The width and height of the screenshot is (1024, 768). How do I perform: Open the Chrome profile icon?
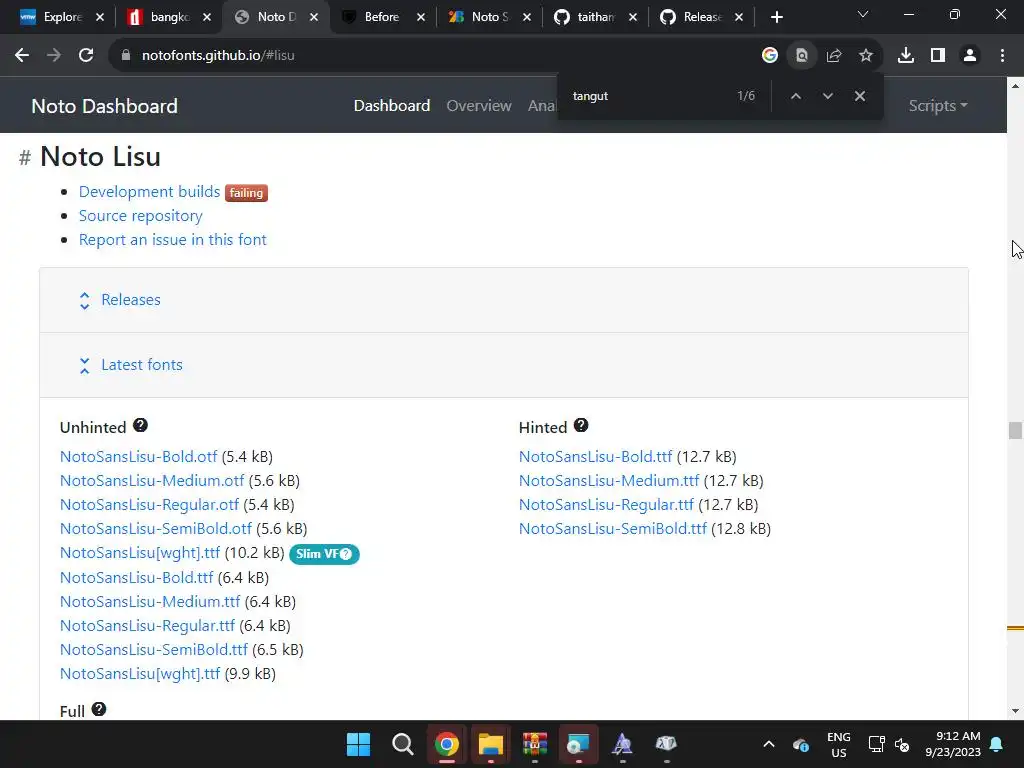pyautogui.click(x=970, y=56)
